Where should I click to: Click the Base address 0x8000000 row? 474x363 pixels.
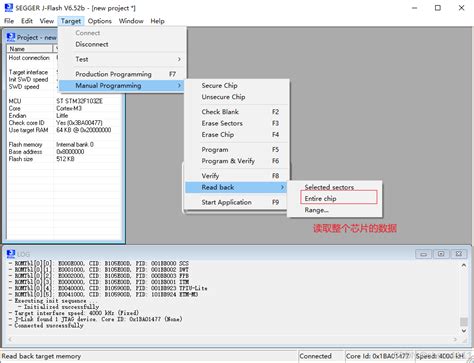pyautogui.click(x=64, y=152)
